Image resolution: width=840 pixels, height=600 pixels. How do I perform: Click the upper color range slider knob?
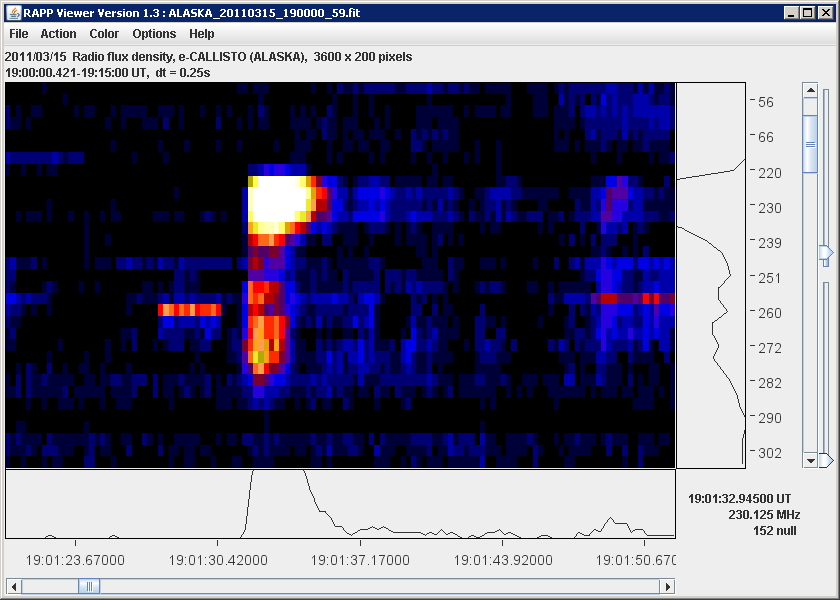[x=827, y=253]
